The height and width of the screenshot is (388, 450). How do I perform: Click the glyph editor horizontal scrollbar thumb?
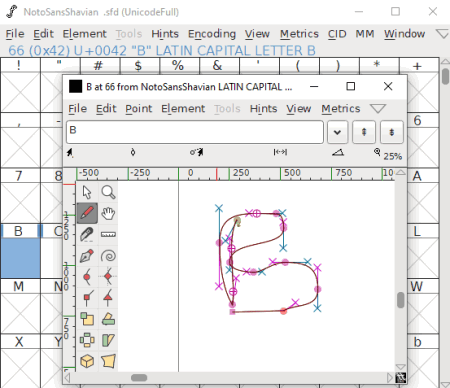click(x=139, y=378)
